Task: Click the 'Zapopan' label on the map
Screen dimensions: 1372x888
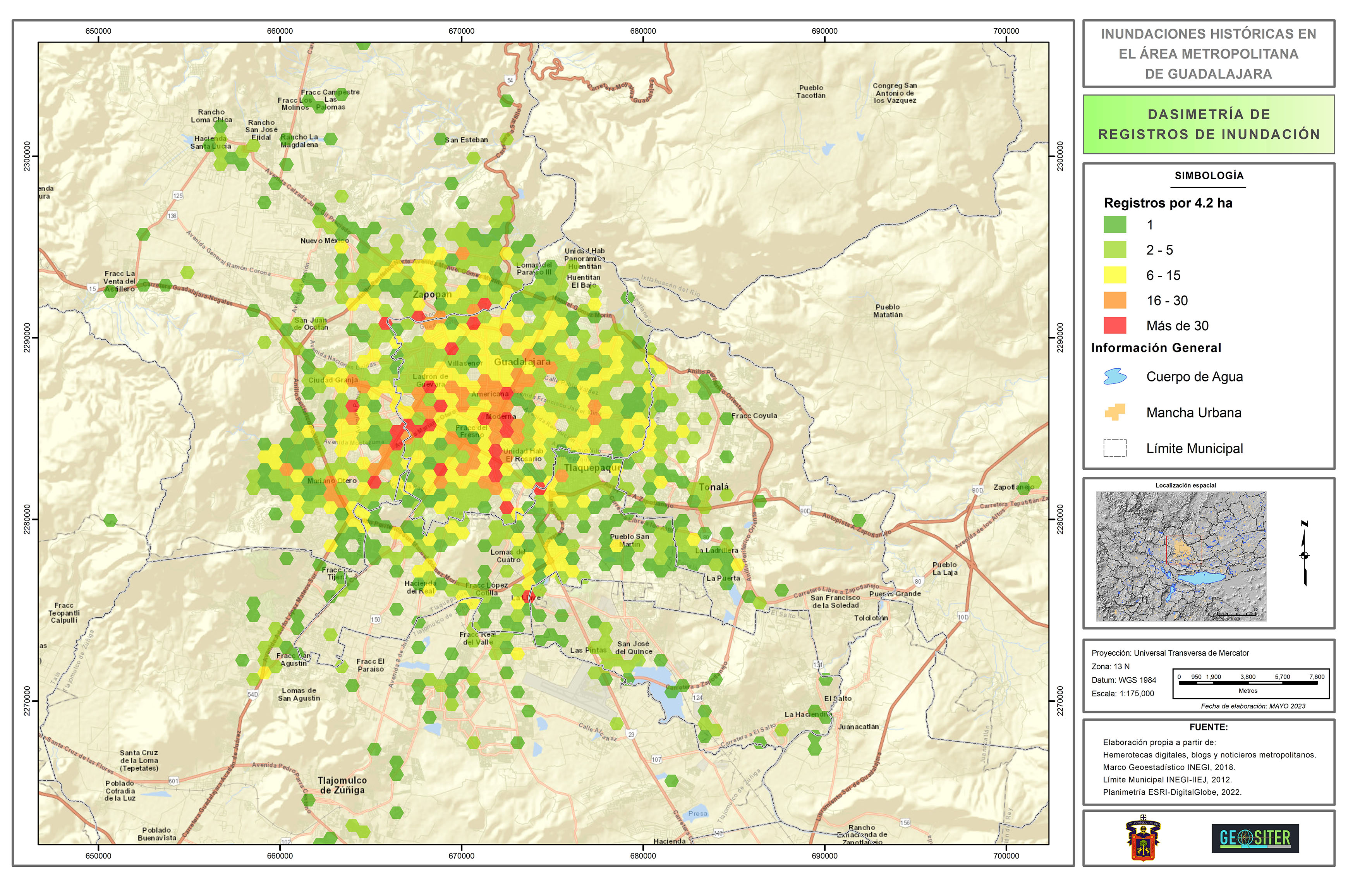Action: 432,295
